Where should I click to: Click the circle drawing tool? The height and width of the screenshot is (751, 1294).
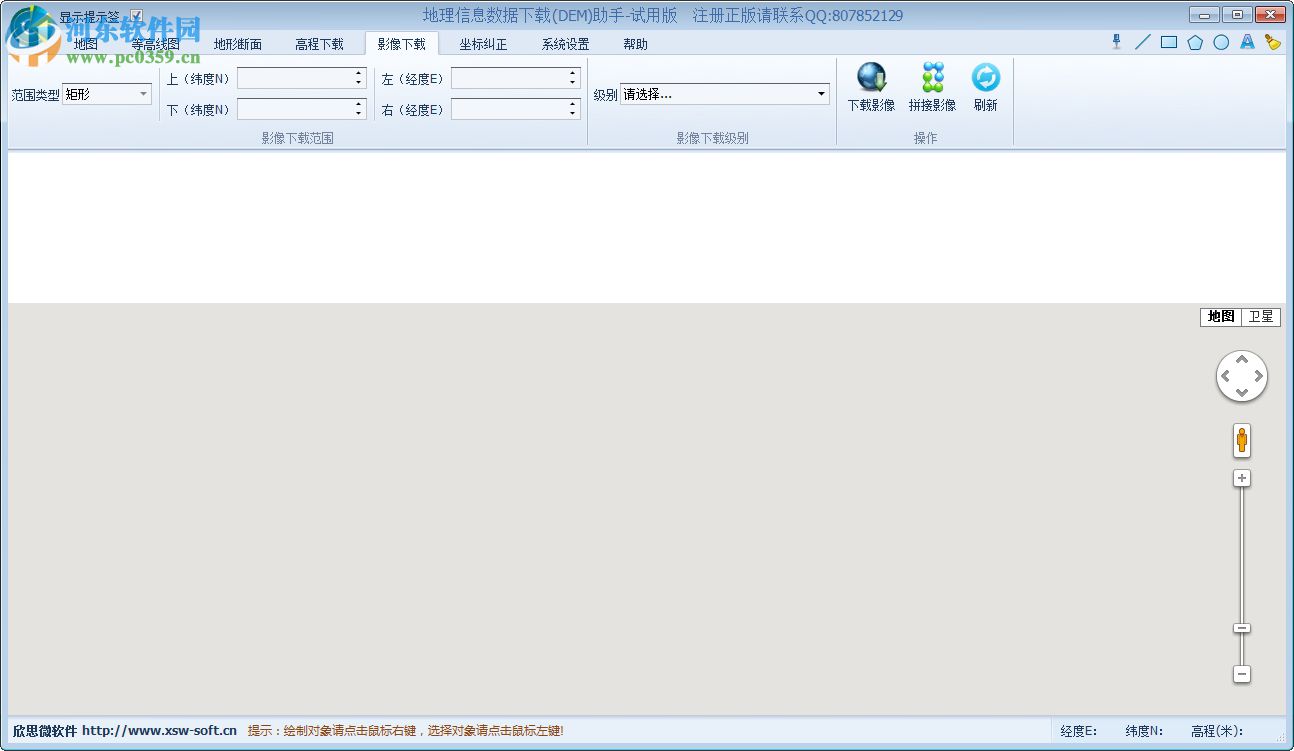(x=1221, y=42)
